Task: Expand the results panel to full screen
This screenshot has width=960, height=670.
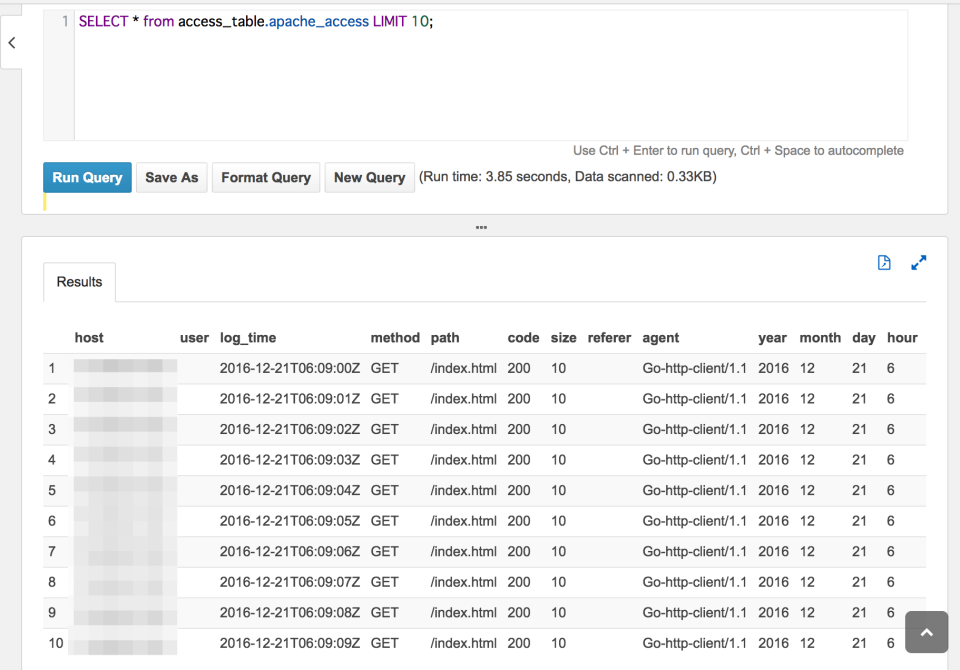Action: coord(919,262)
